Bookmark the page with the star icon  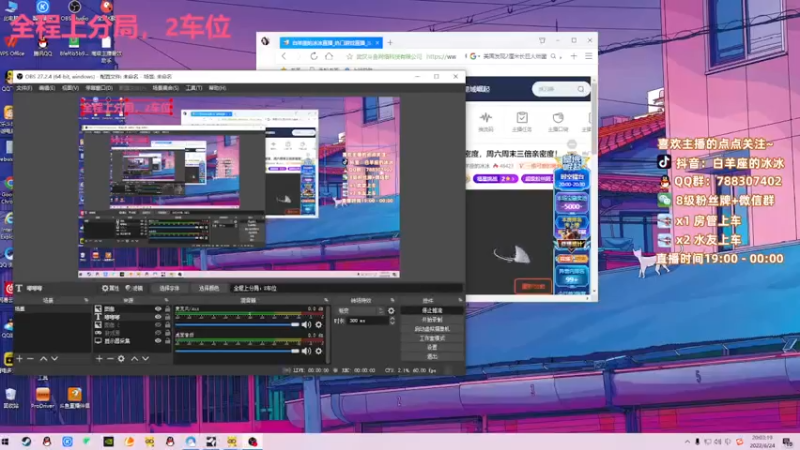coord(349,56)
